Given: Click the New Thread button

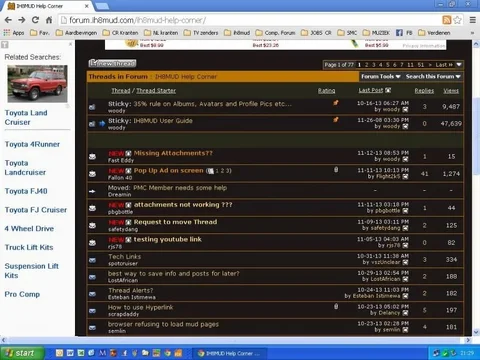Looking at the screenshot, I should coord(112,63).
